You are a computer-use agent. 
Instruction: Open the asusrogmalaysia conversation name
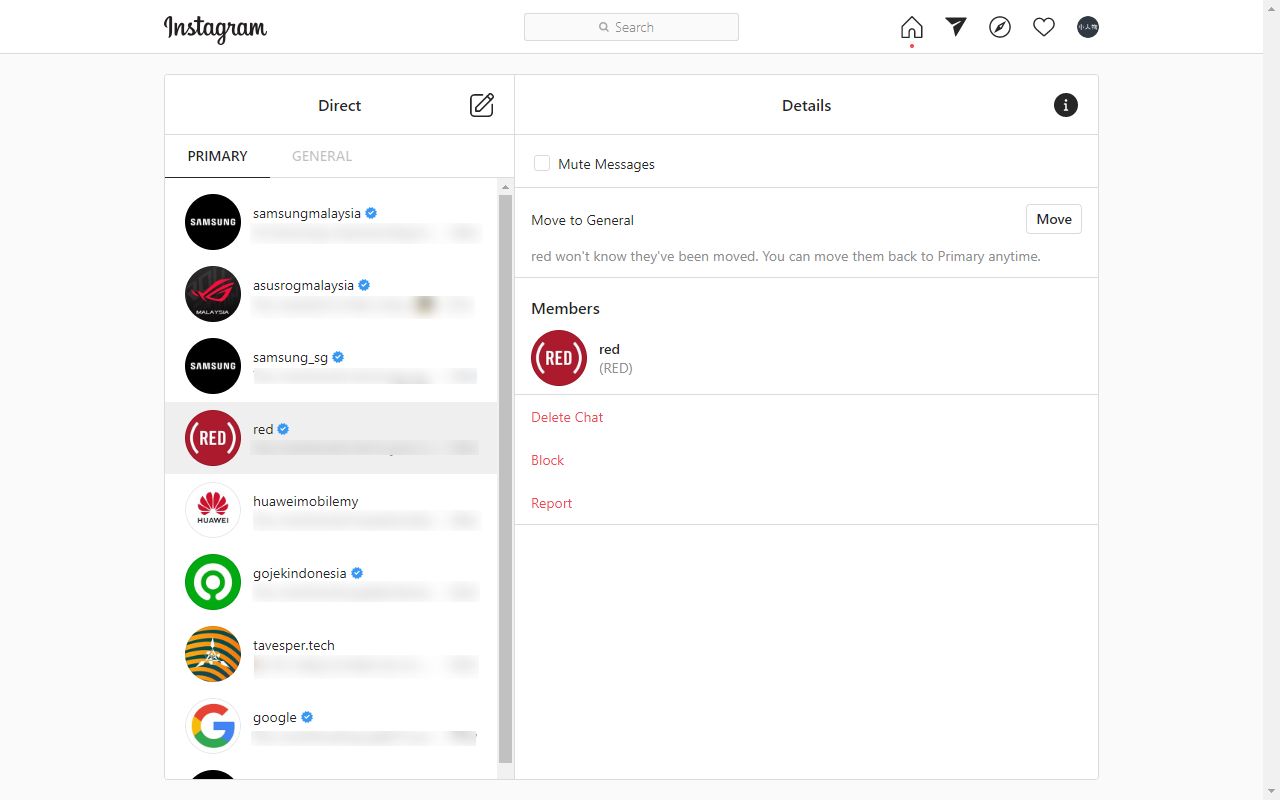pos(303,285)
